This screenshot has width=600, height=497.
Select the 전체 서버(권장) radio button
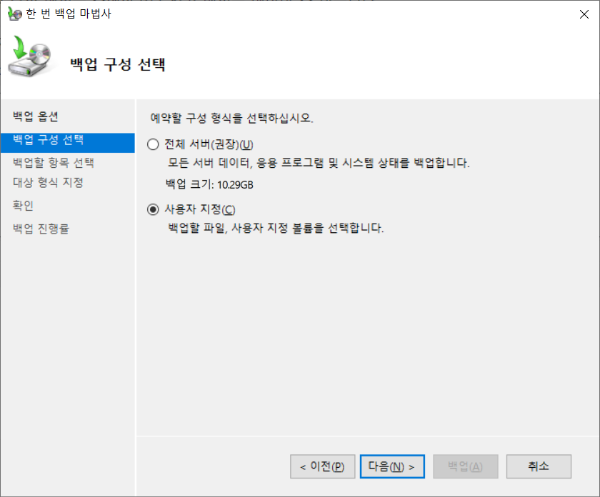(x=153, y=145)
